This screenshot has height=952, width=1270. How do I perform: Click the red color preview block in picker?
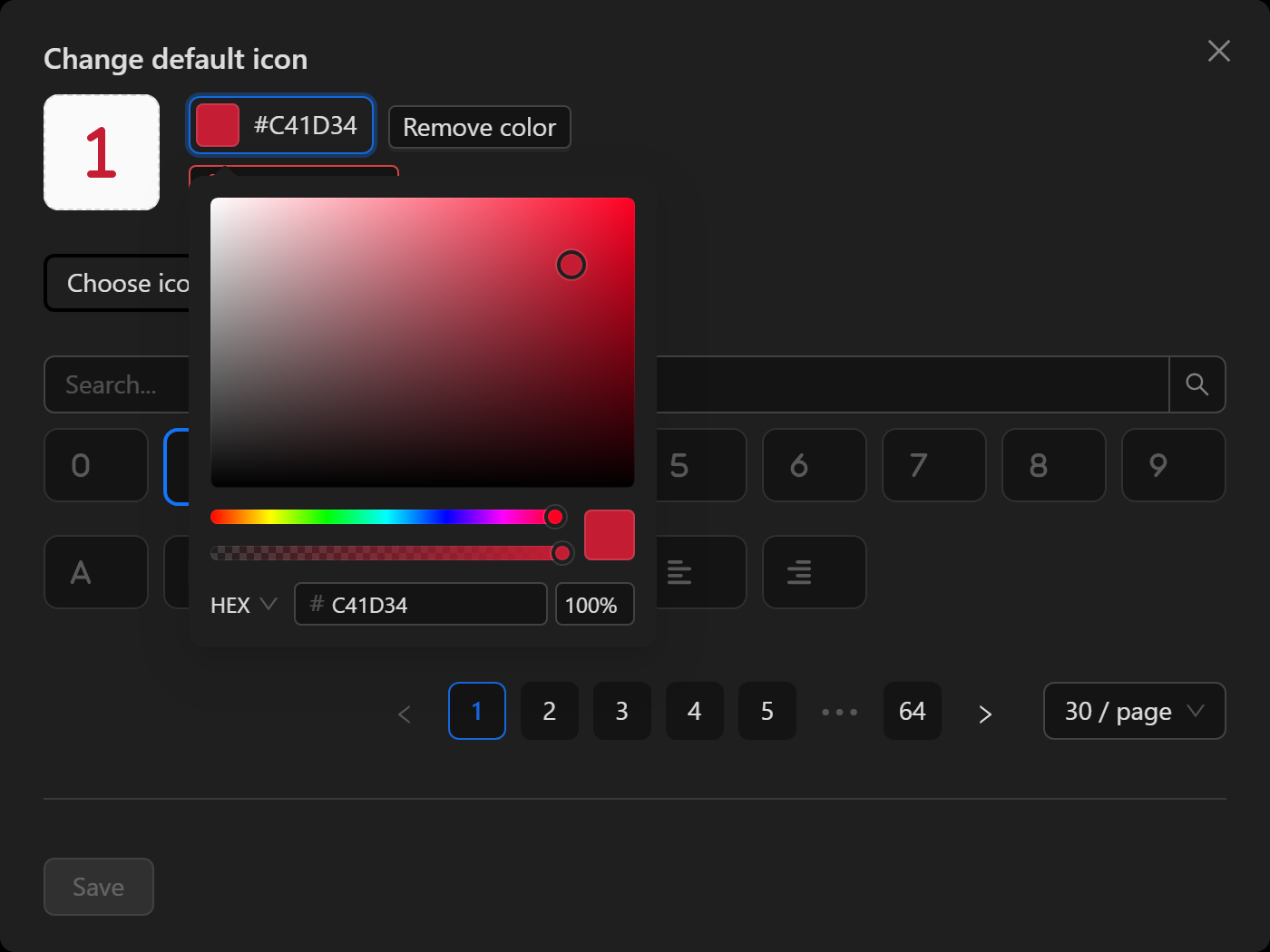(610, 535)
